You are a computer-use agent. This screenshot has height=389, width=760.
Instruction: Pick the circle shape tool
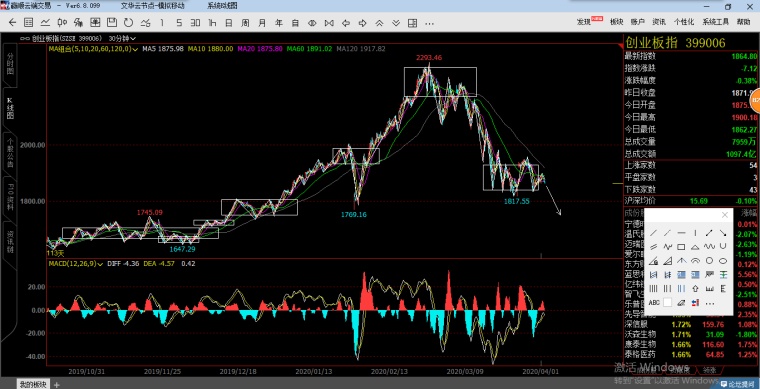click(x=709, y=261)
